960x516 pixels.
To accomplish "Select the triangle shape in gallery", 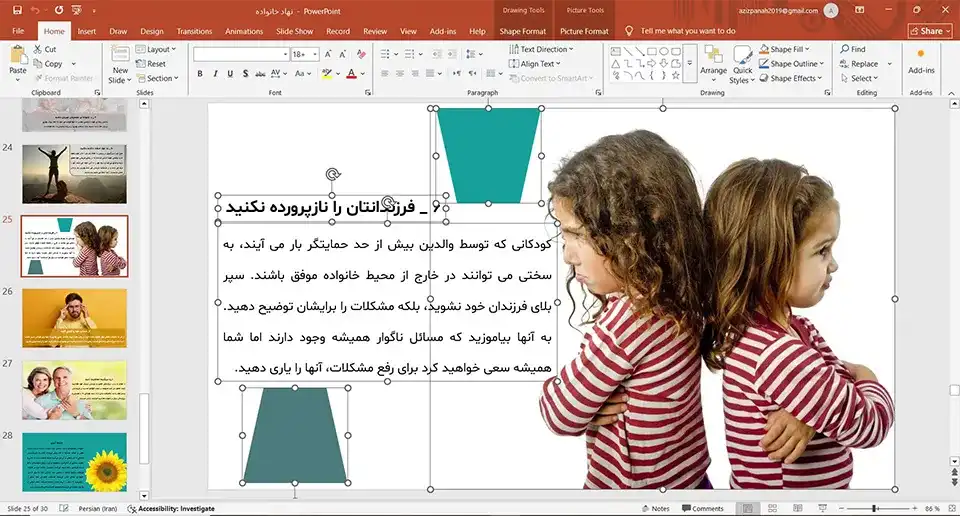I will 616,64.
